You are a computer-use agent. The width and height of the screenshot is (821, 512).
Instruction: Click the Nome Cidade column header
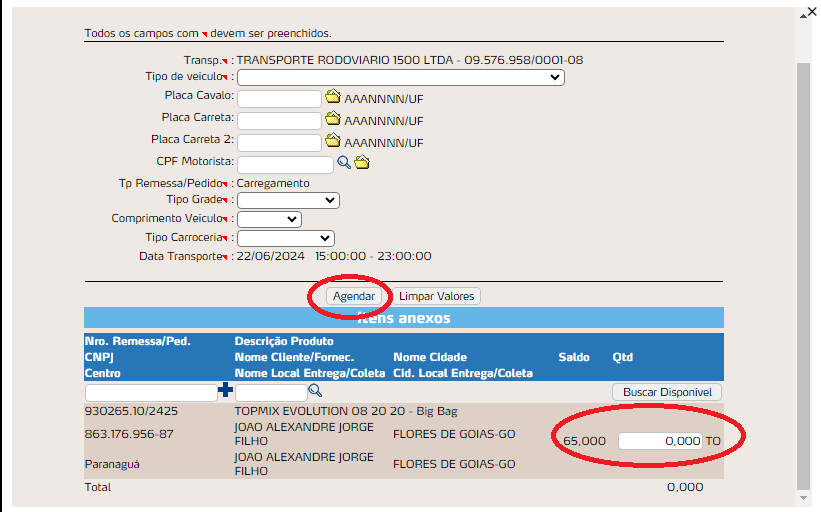[430, 357]
